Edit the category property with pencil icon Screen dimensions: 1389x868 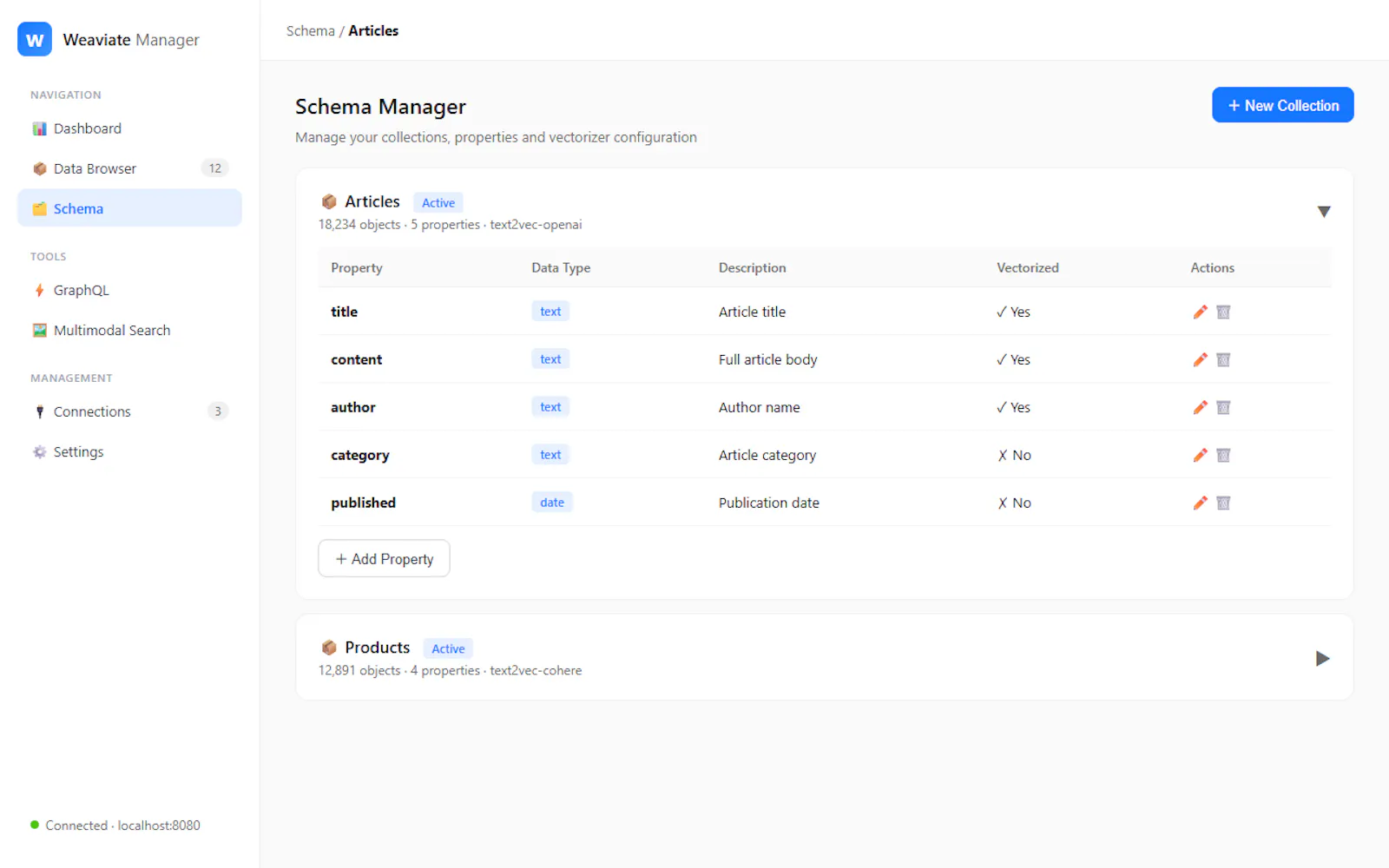[1200, 455]
